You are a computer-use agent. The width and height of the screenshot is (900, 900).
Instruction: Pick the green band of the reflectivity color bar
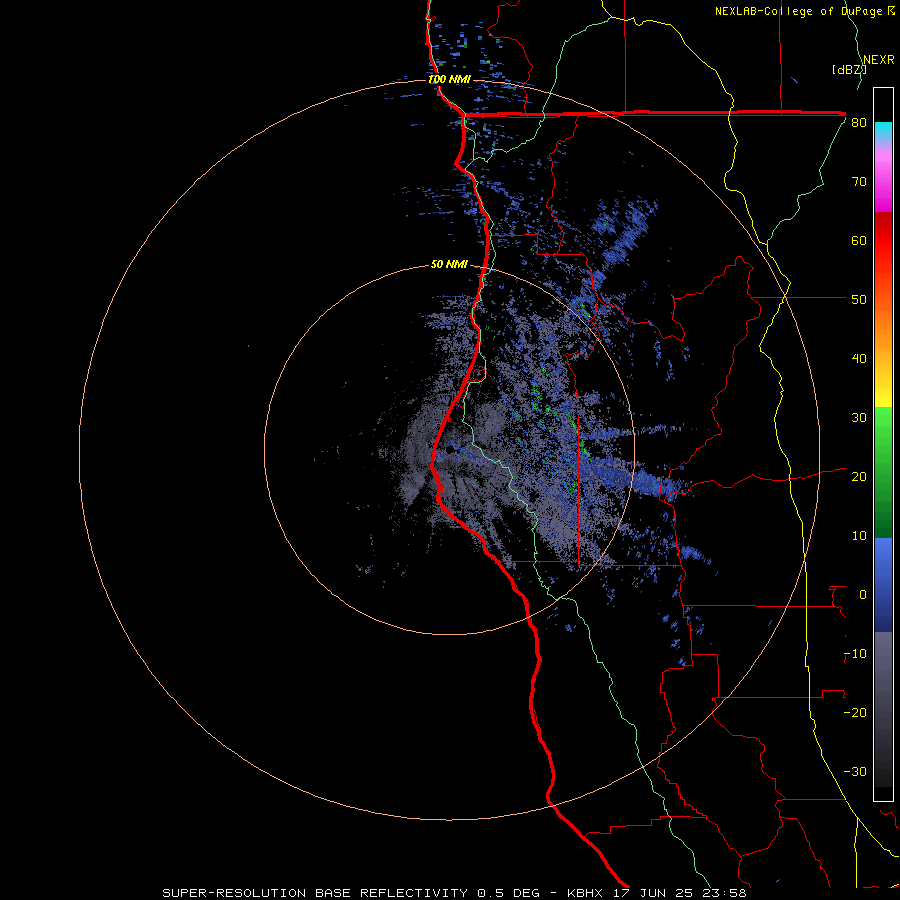point(883,472)
